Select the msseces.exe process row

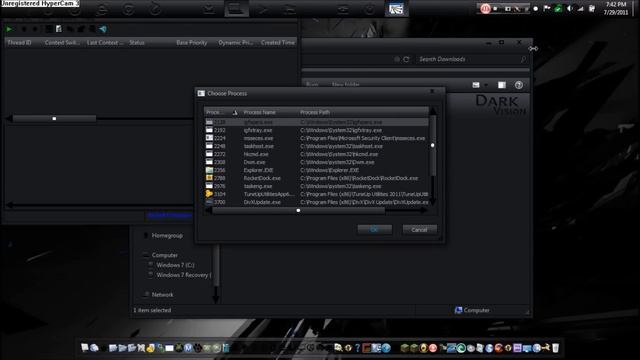[x=317, y=138]
